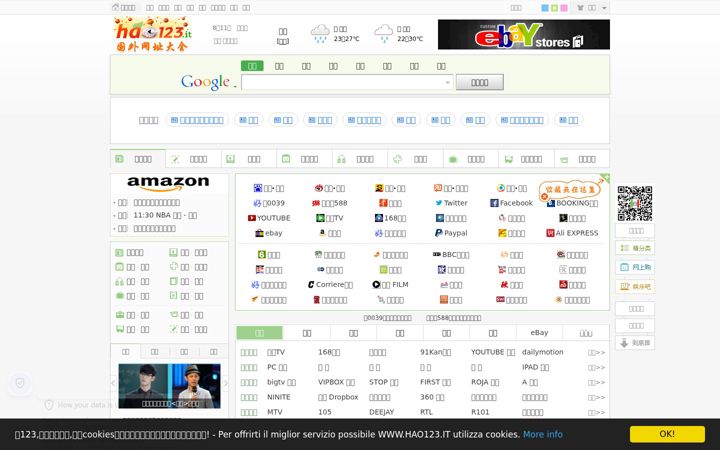
Task: Open the BBC shortcut
Action: [451, 255]
